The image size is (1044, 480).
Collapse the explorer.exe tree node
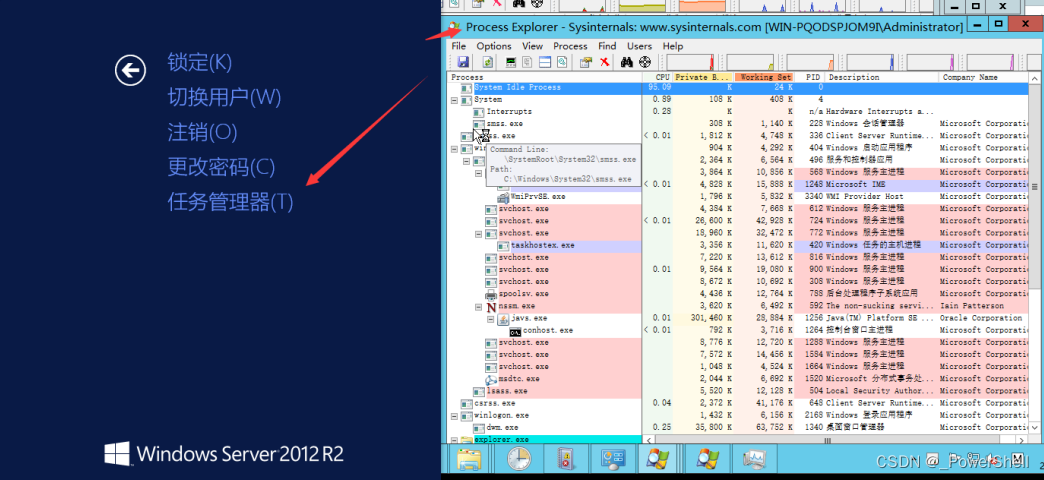tap(454, 440)
